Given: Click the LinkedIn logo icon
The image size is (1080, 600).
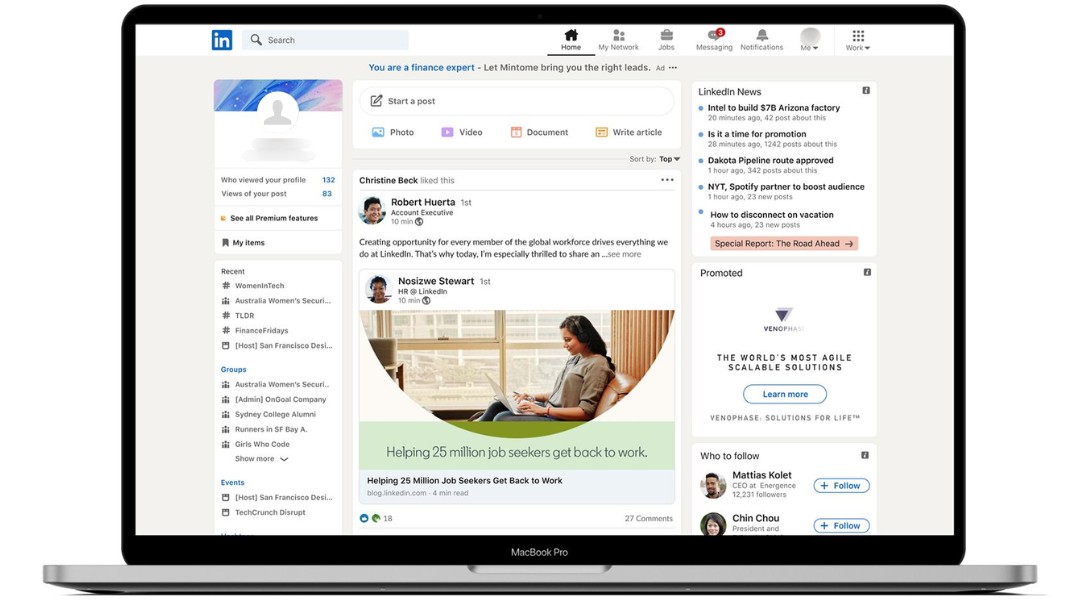Looking at the screenshot, I should 222,40.
